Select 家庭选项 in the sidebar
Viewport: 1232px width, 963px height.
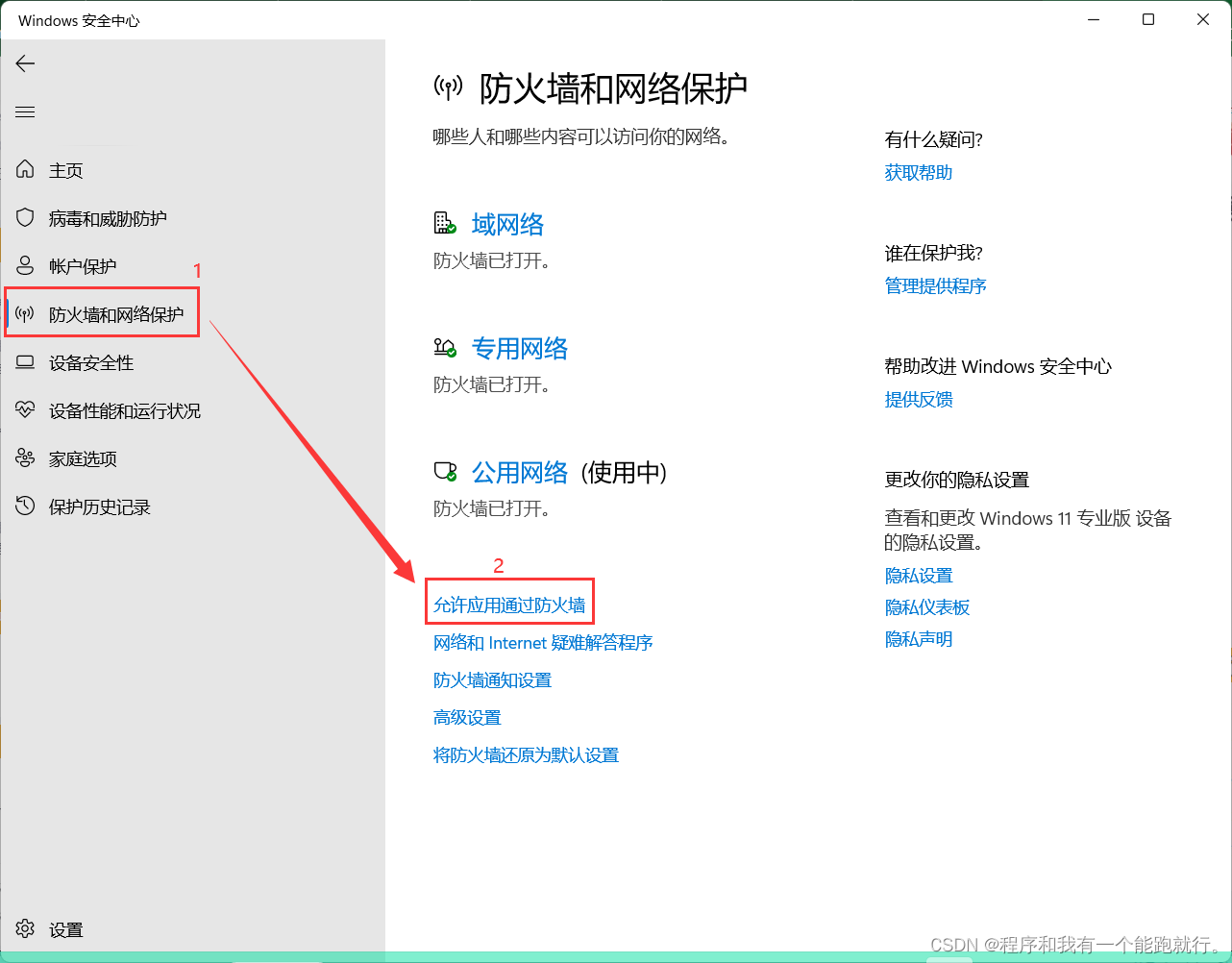[x=83, y=458]
